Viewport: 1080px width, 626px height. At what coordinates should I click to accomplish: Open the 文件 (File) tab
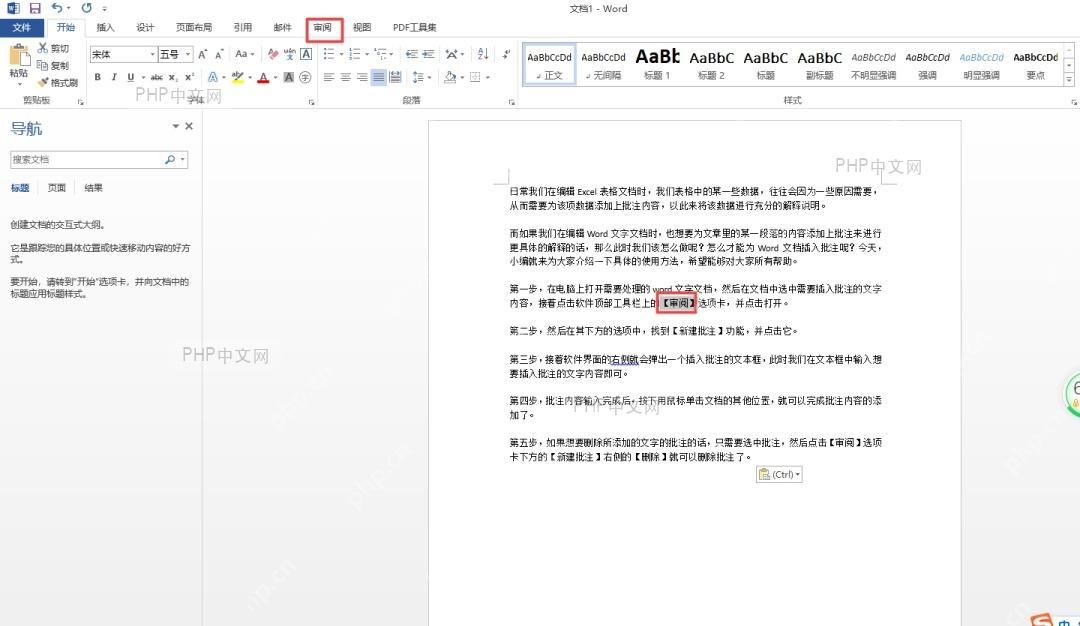(21, 28)
